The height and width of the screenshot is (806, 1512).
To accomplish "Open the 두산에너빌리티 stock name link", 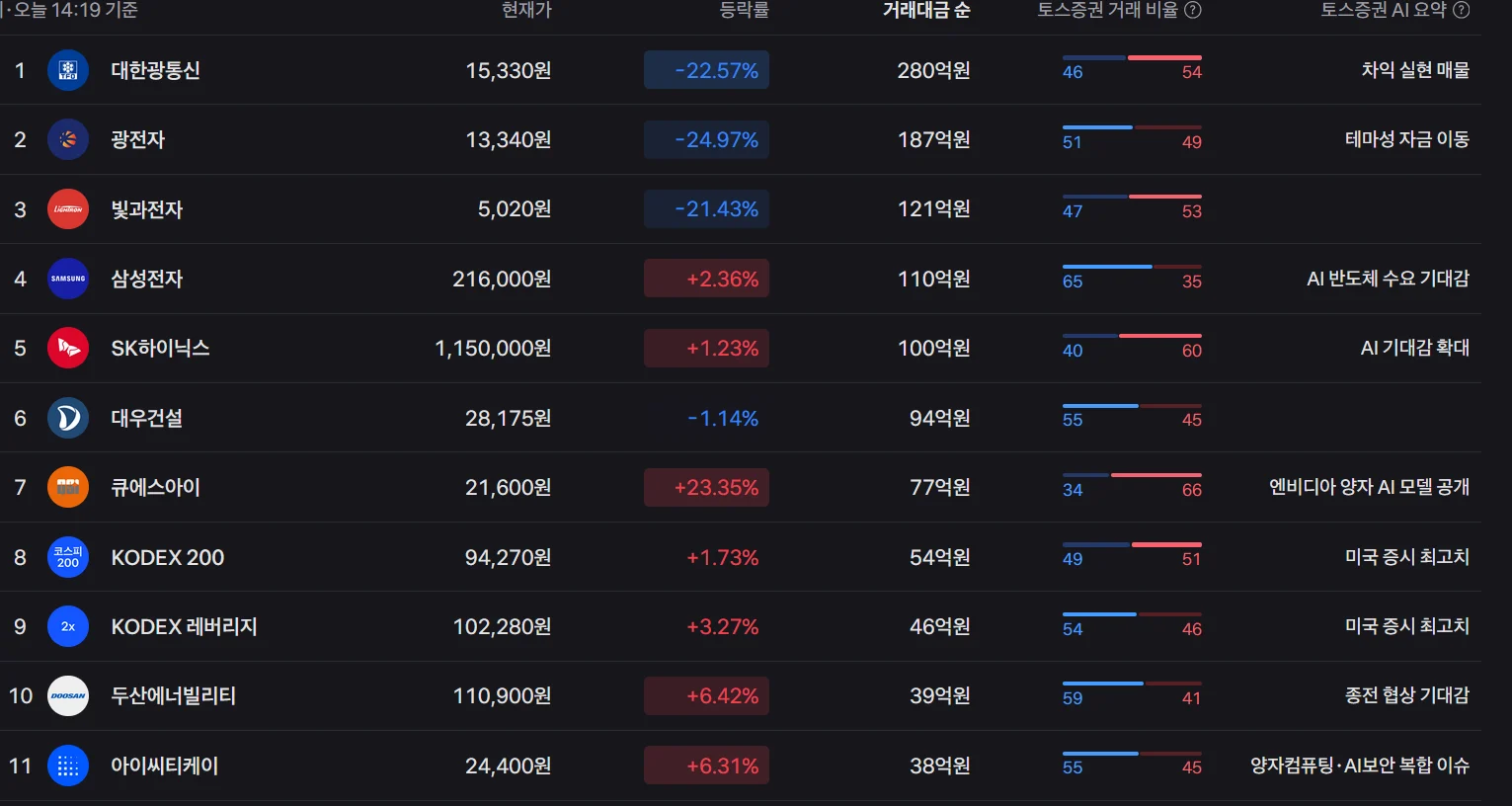I will coord(173,696).
